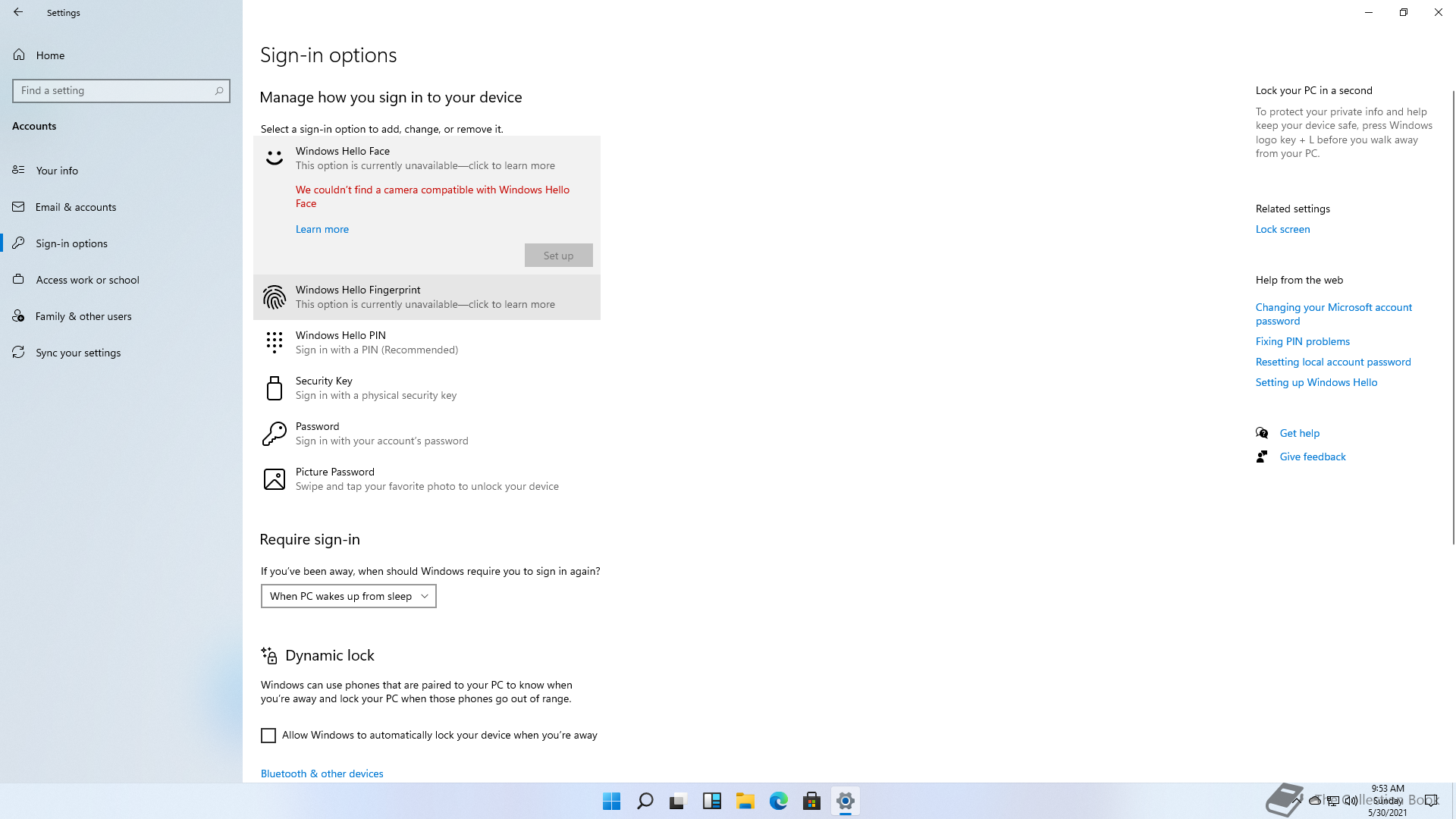Expand Security Key option
This screenshot has height=819, width=1456.
tap(427, 388)
